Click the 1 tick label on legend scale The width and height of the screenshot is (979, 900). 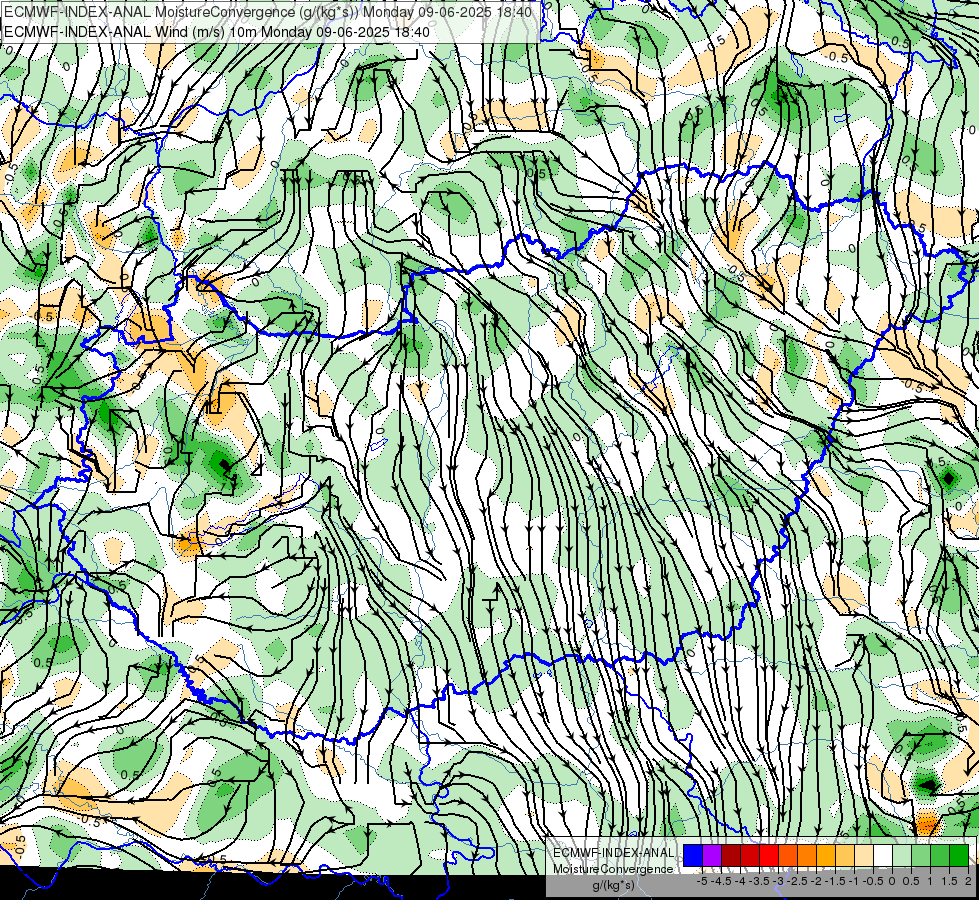(x=930, y=881)
